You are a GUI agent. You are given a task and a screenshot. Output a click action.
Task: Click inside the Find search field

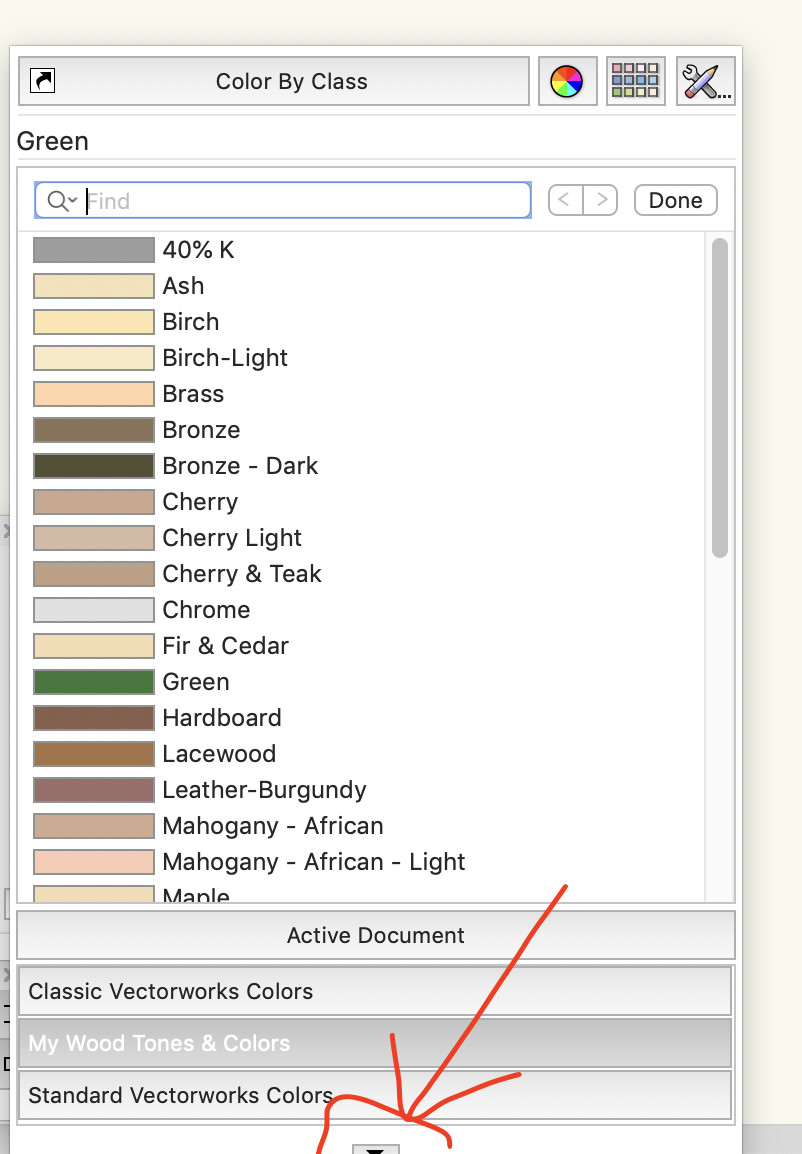(x=300, y=200)
